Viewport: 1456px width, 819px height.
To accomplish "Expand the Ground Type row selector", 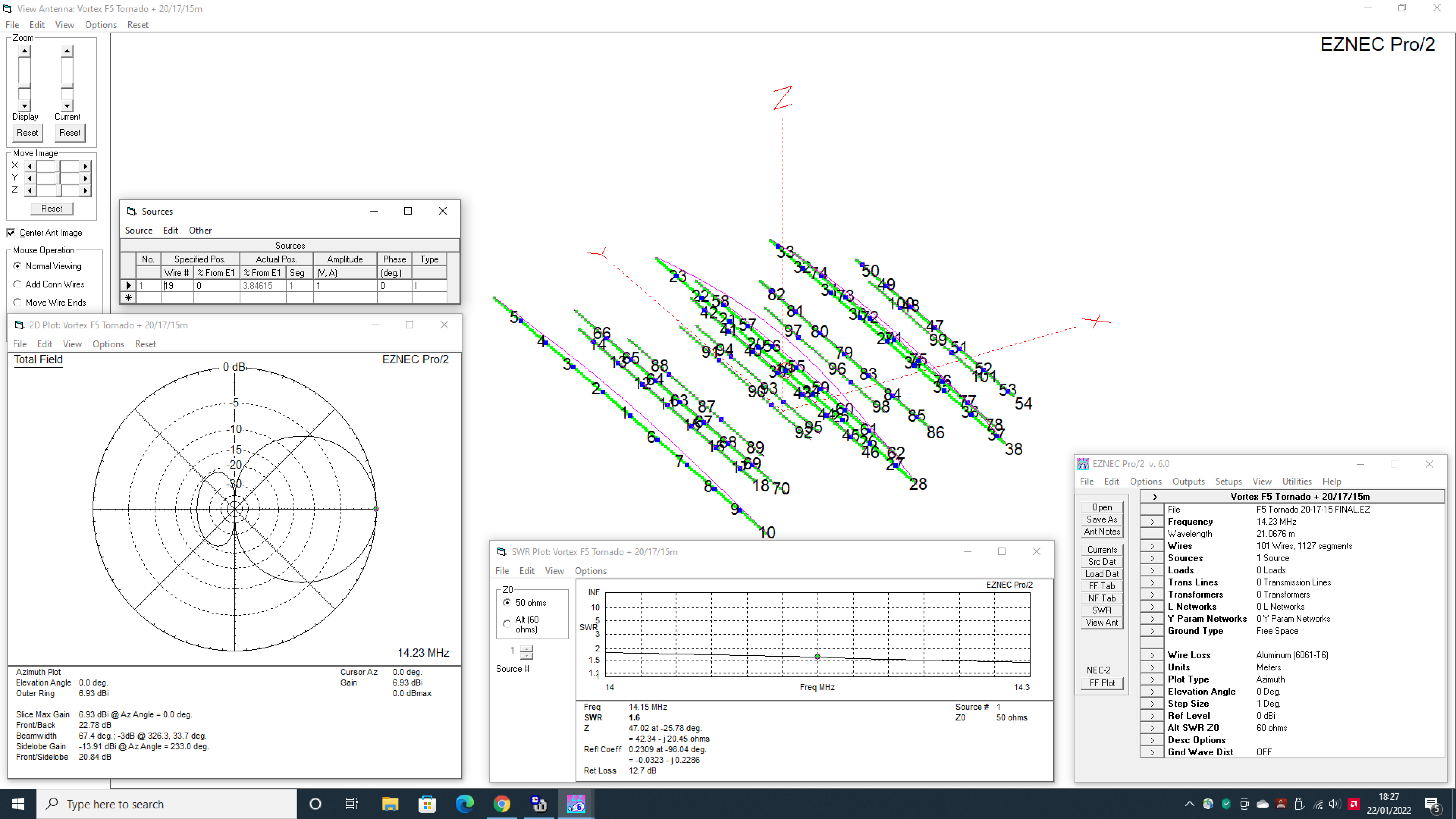I will (x=1152, y=631).
